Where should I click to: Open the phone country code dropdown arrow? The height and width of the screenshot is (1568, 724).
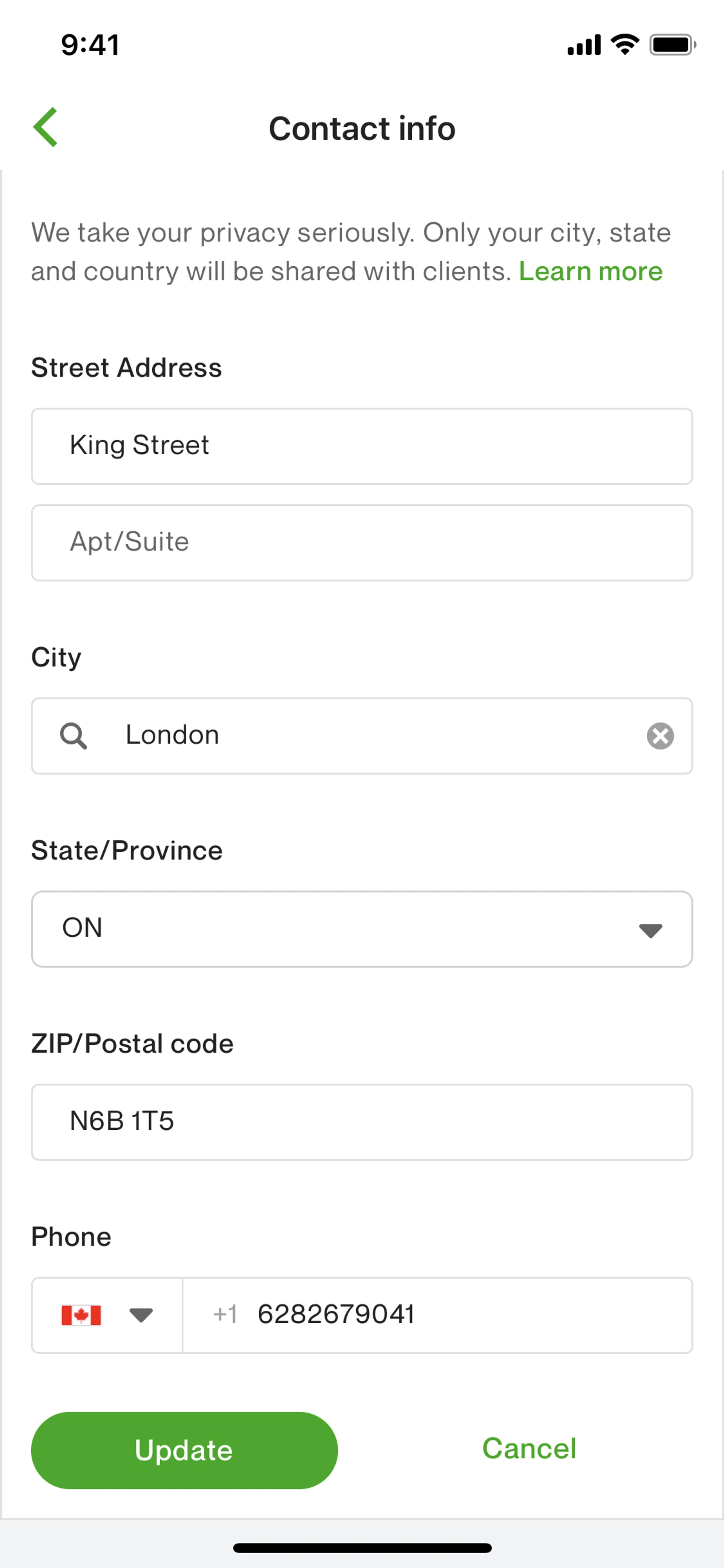(x=141, y=1315)
